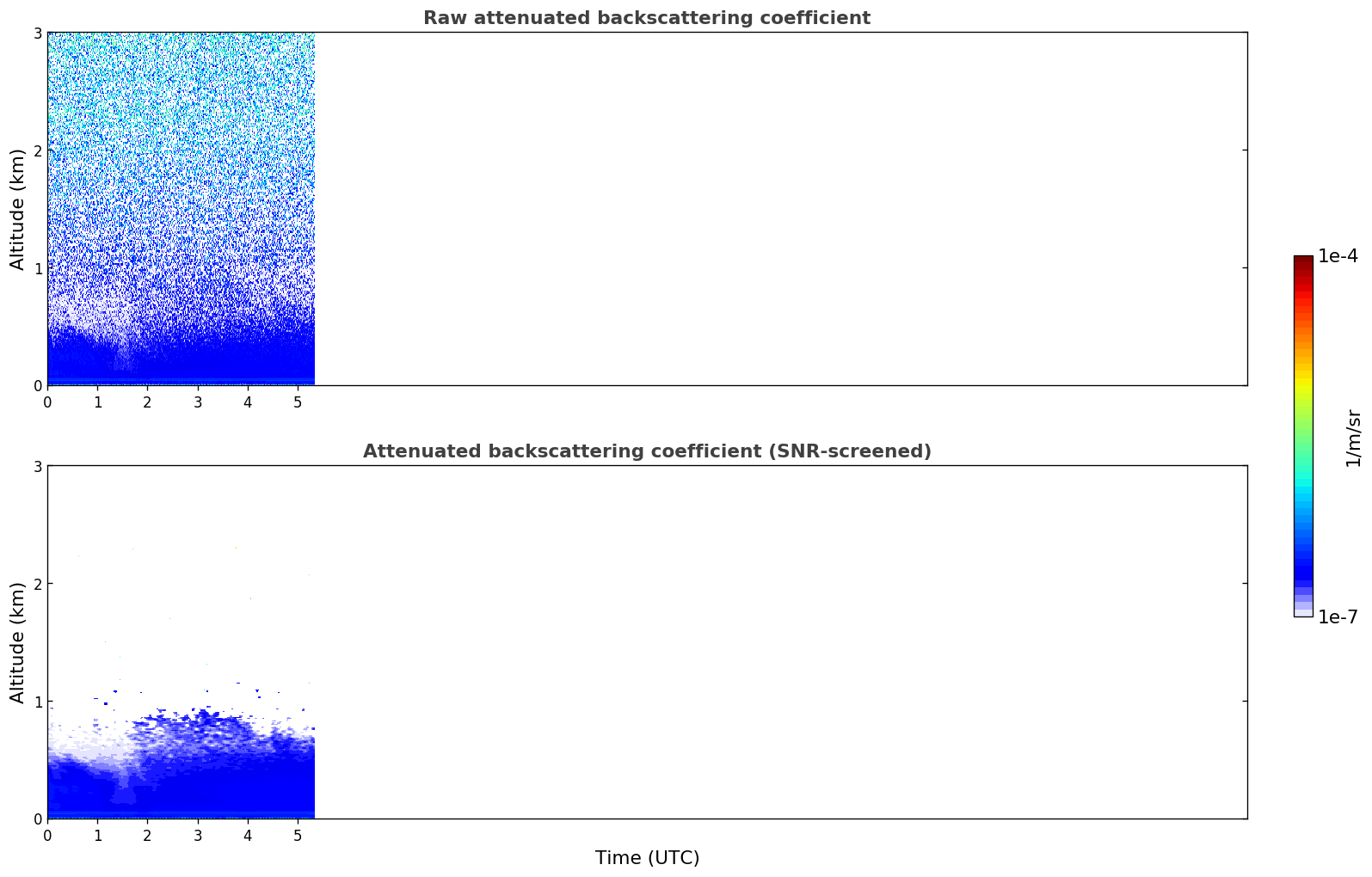Viewport: 1372px width, 877px height.
Task: Click the raw backscatter data area in the top plot
Action: (181, 209)
